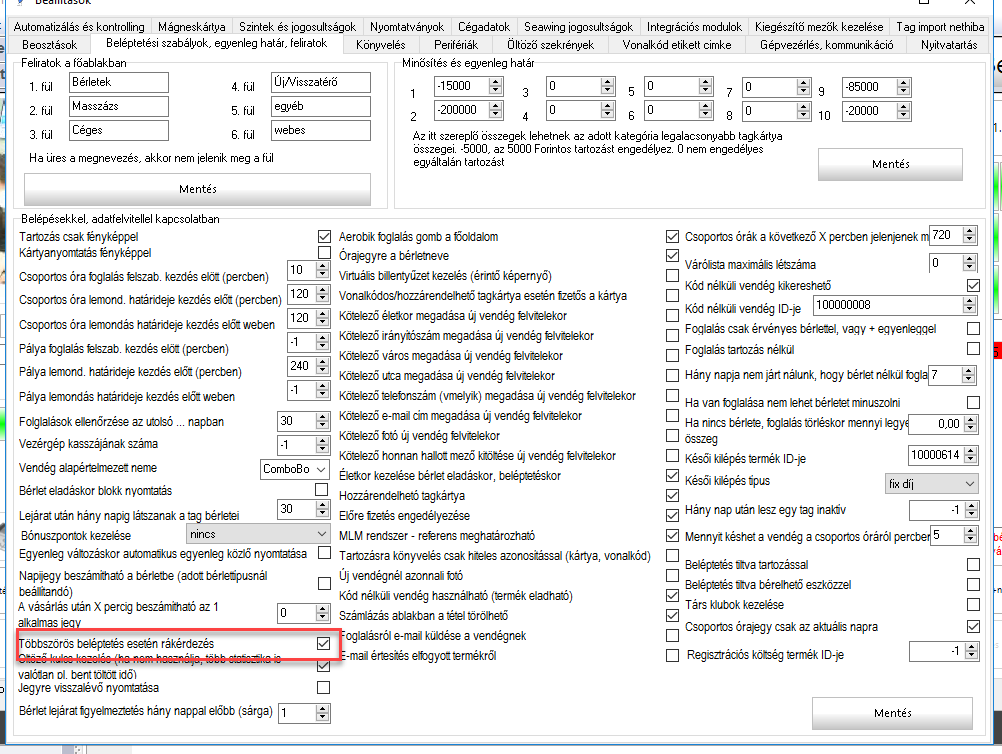Open the Seawing jogosultságok tab
This screenshot has width=1002, height=754.
pos(578,27)
